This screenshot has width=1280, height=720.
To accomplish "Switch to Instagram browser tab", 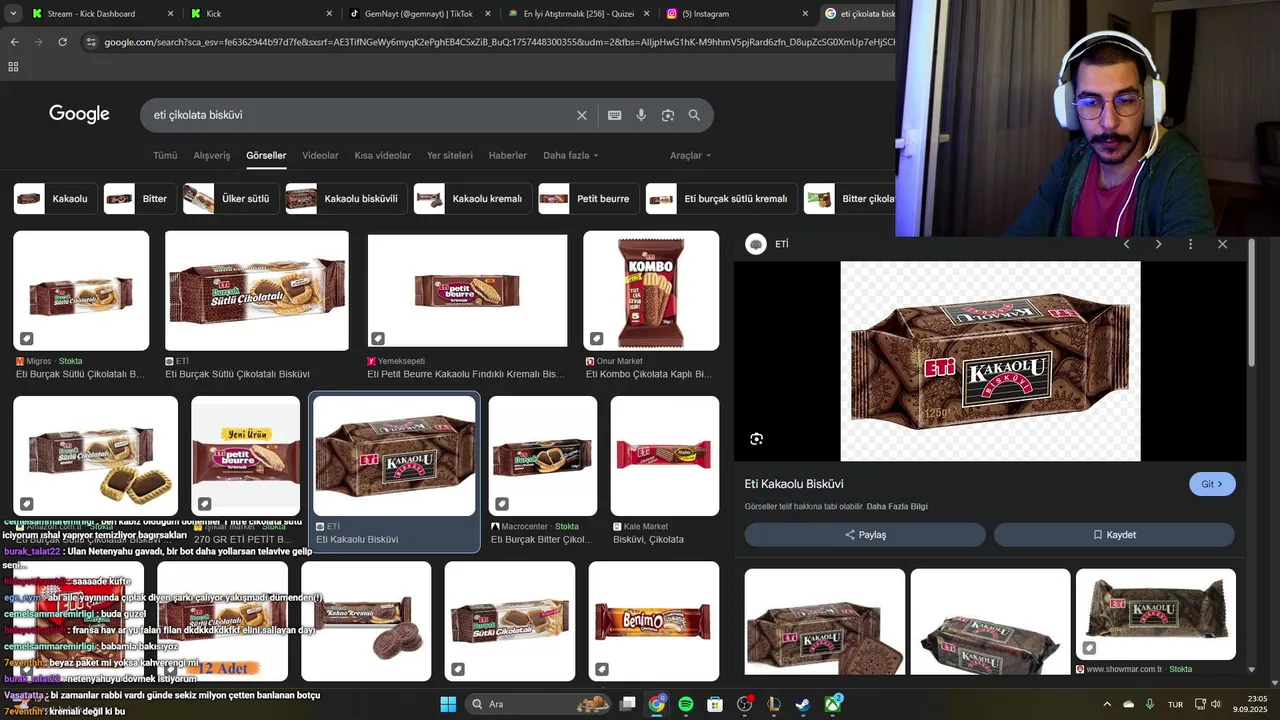I will point(738,14).
